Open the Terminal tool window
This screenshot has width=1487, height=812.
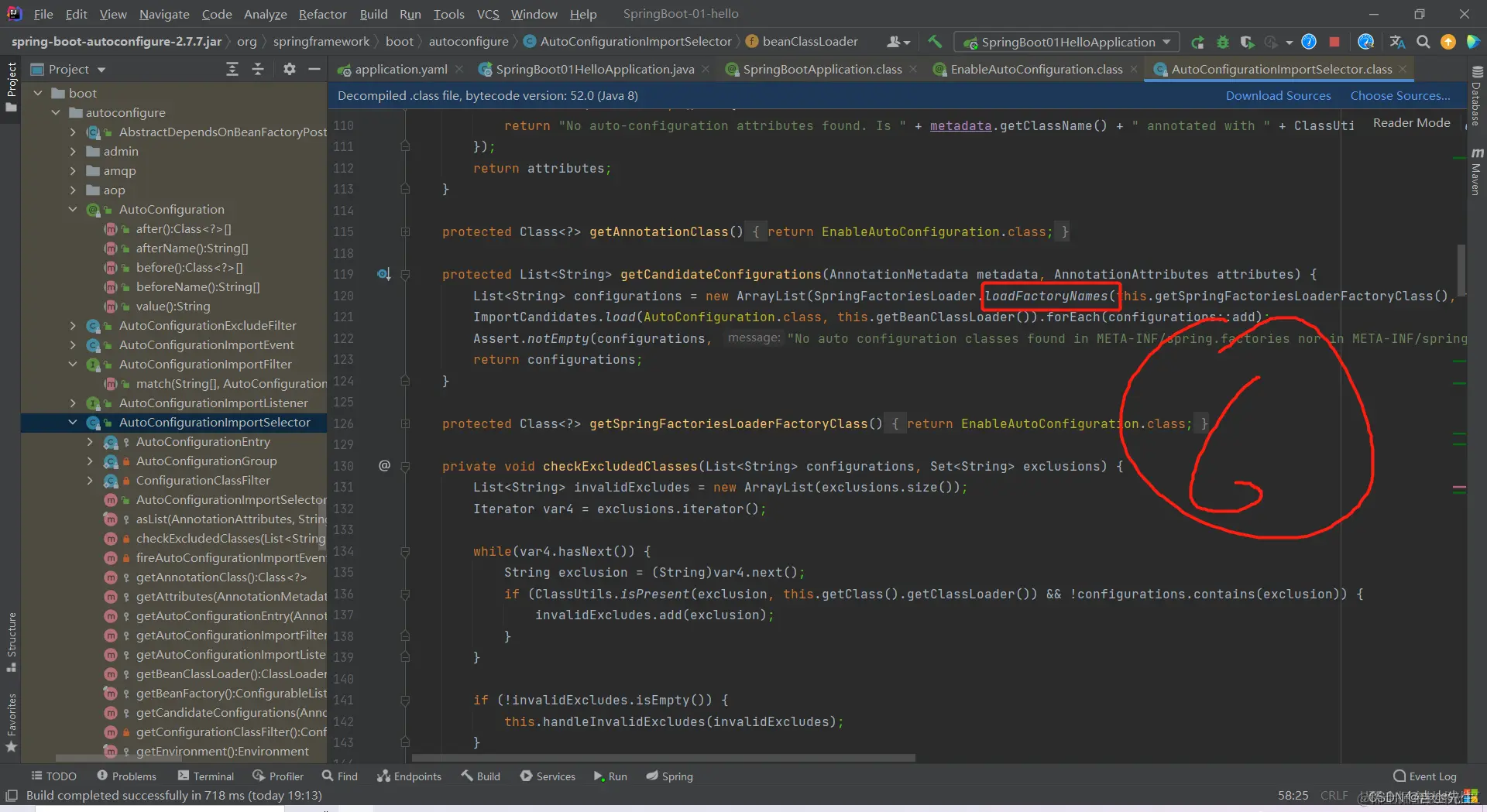[x=206, y=776]
